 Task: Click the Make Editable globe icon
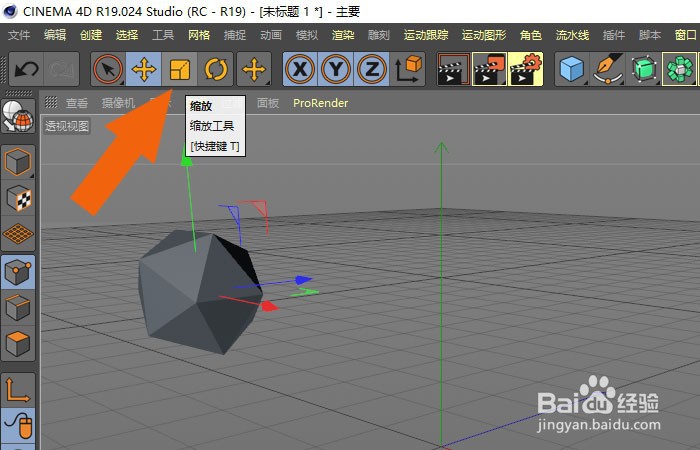[x=18, y=116]
